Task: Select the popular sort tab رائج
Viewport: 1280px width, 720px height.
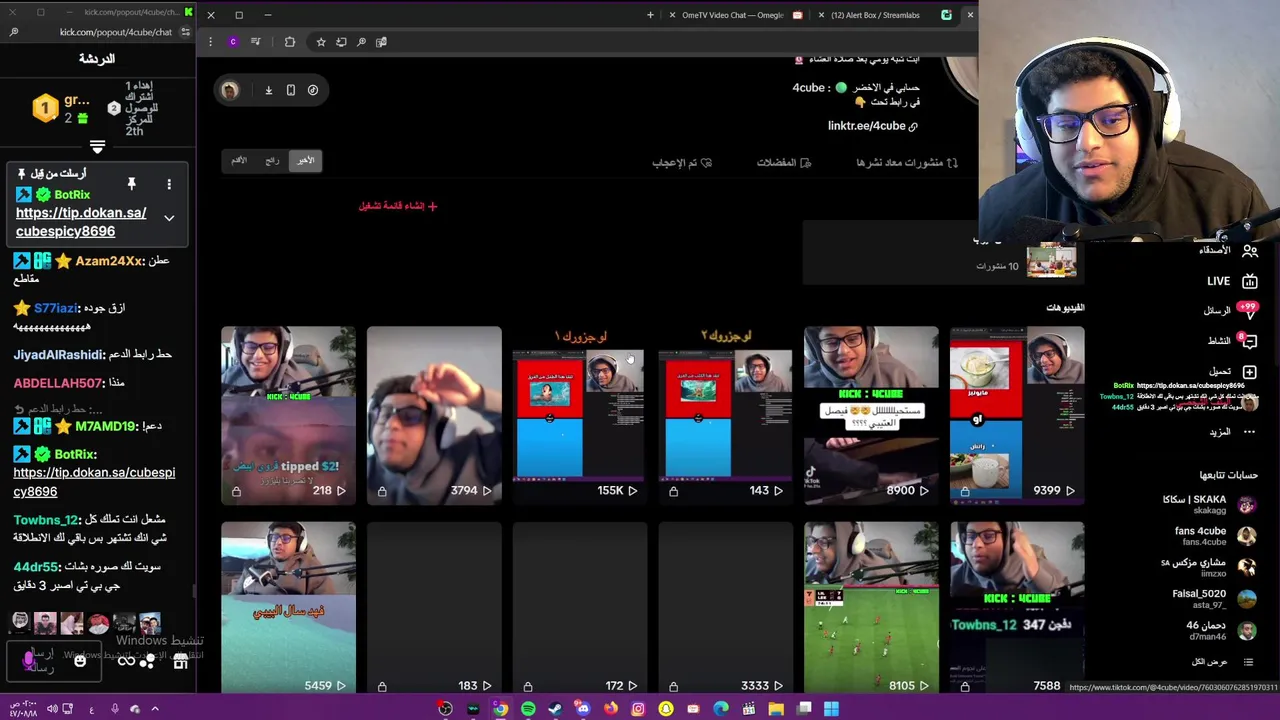Action: (x=272, y=160)
